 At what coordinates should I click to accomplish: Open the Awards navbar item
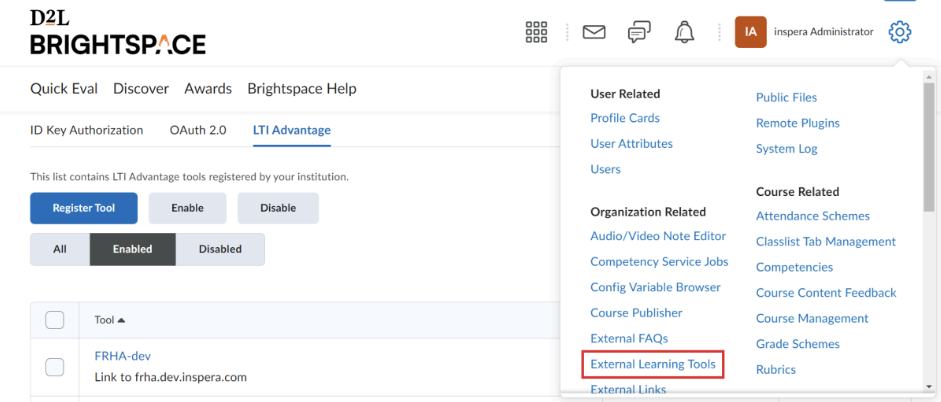208,89
